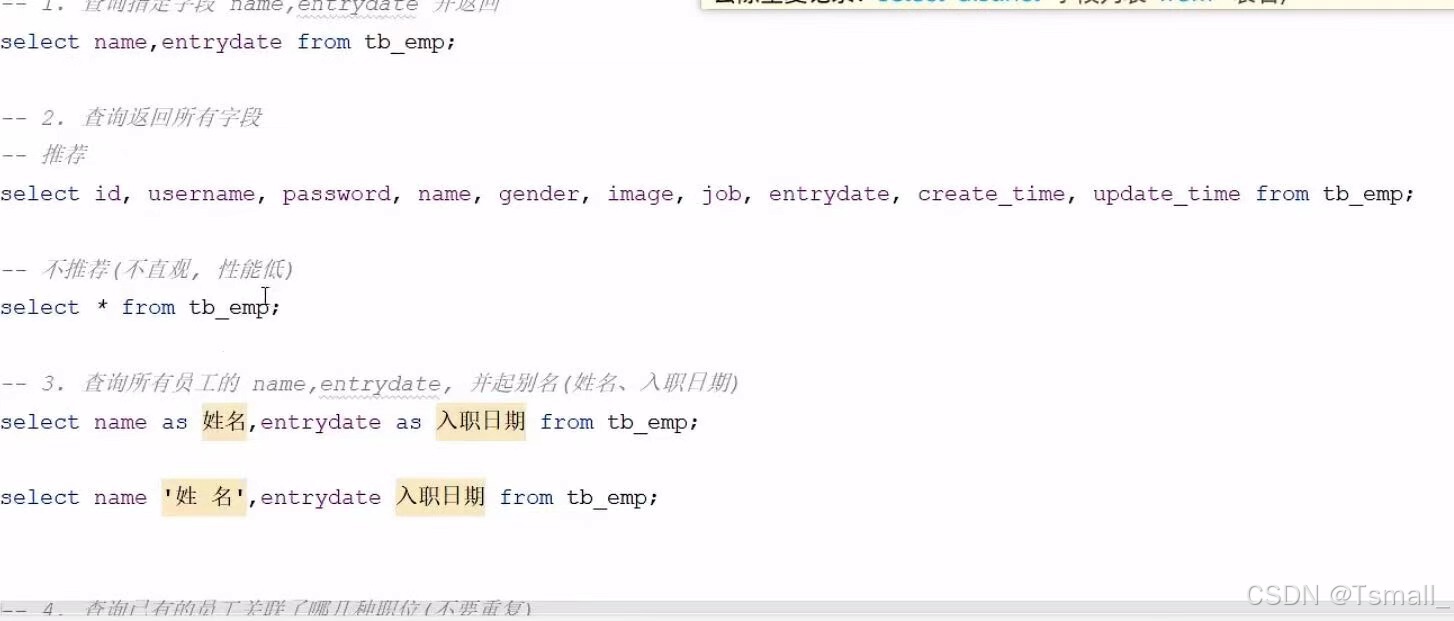Click highlighted '入职日期' after 'entrydate as'
The height and width of the screenshot is (621, 1454).
coord(481,422)
